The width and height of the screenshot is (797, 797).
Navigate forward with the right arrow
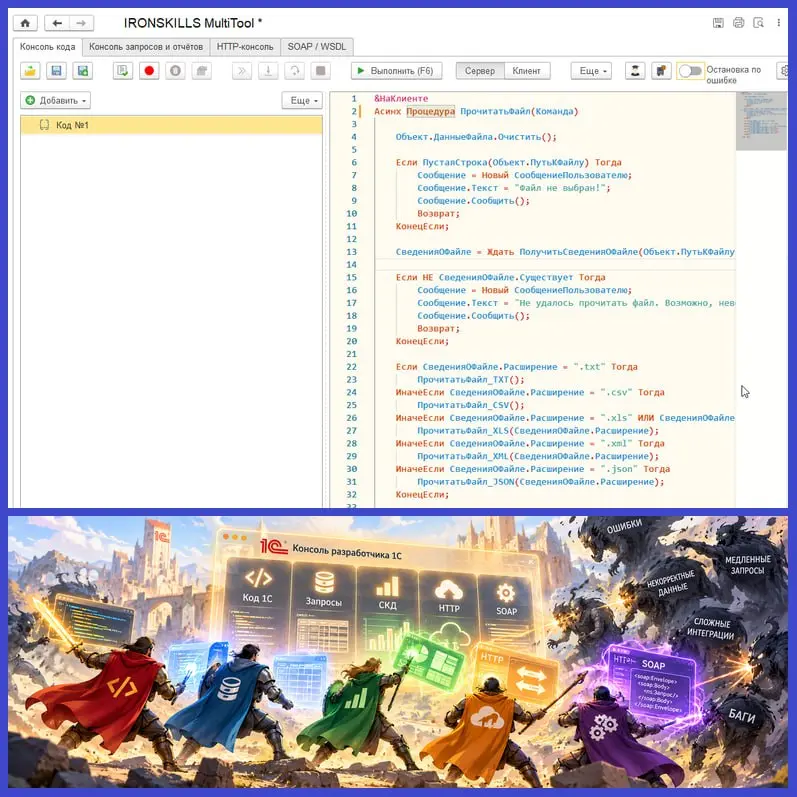pyautogui.click(x=81, y=23)
